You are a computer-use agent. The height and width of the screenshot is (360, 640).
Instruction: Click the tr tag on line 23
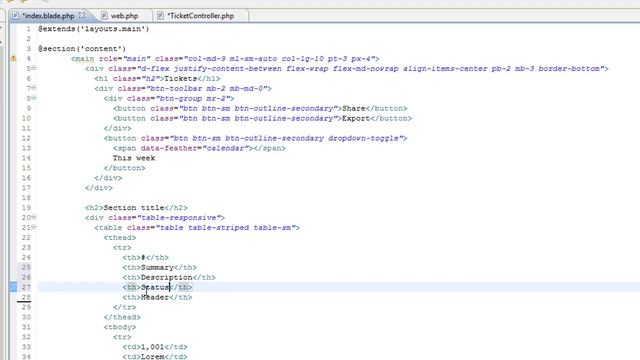[x=122, y=248]
